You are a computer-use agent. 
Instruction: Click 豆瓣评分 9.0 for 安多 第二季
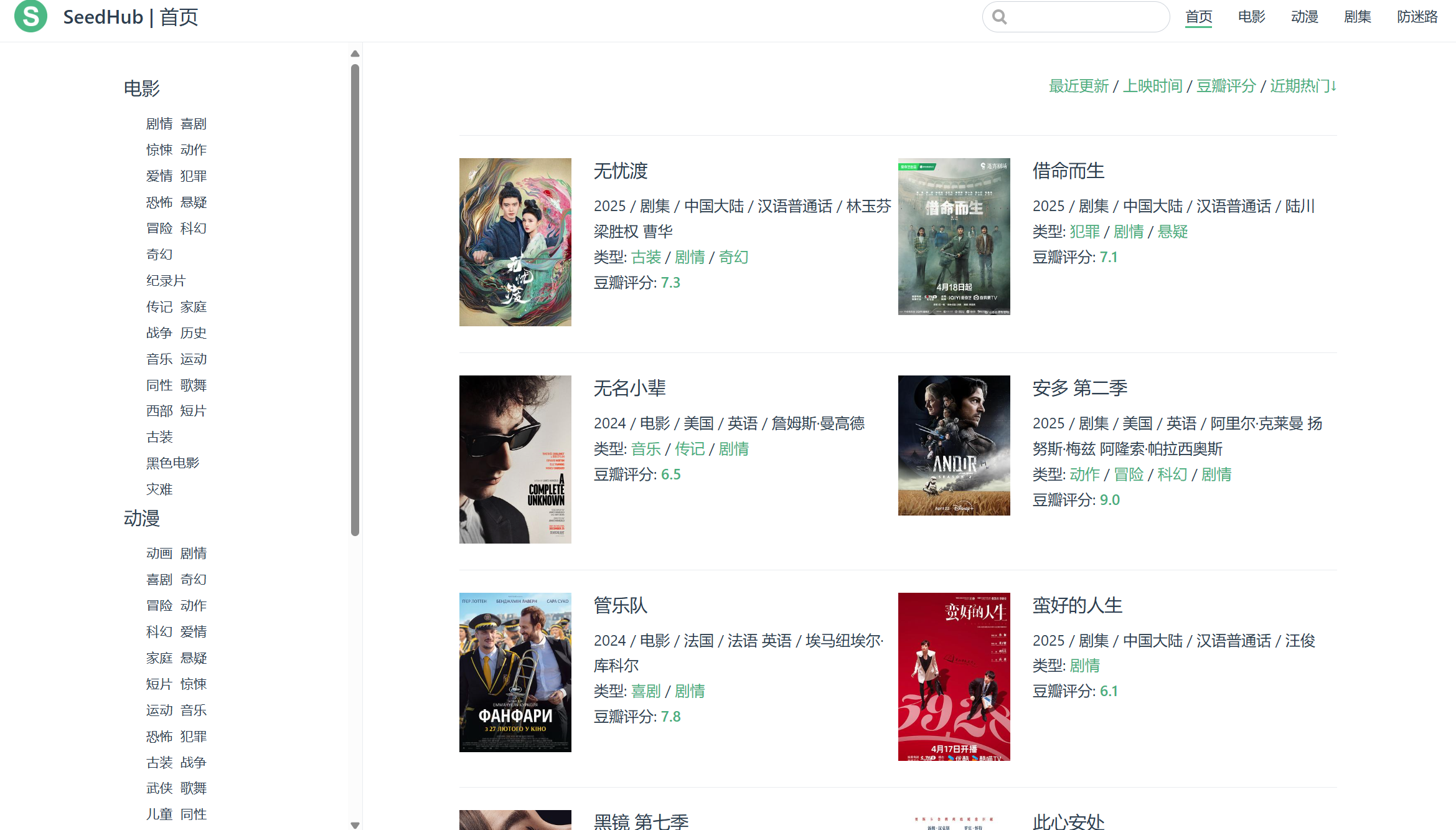point(1110,500)
